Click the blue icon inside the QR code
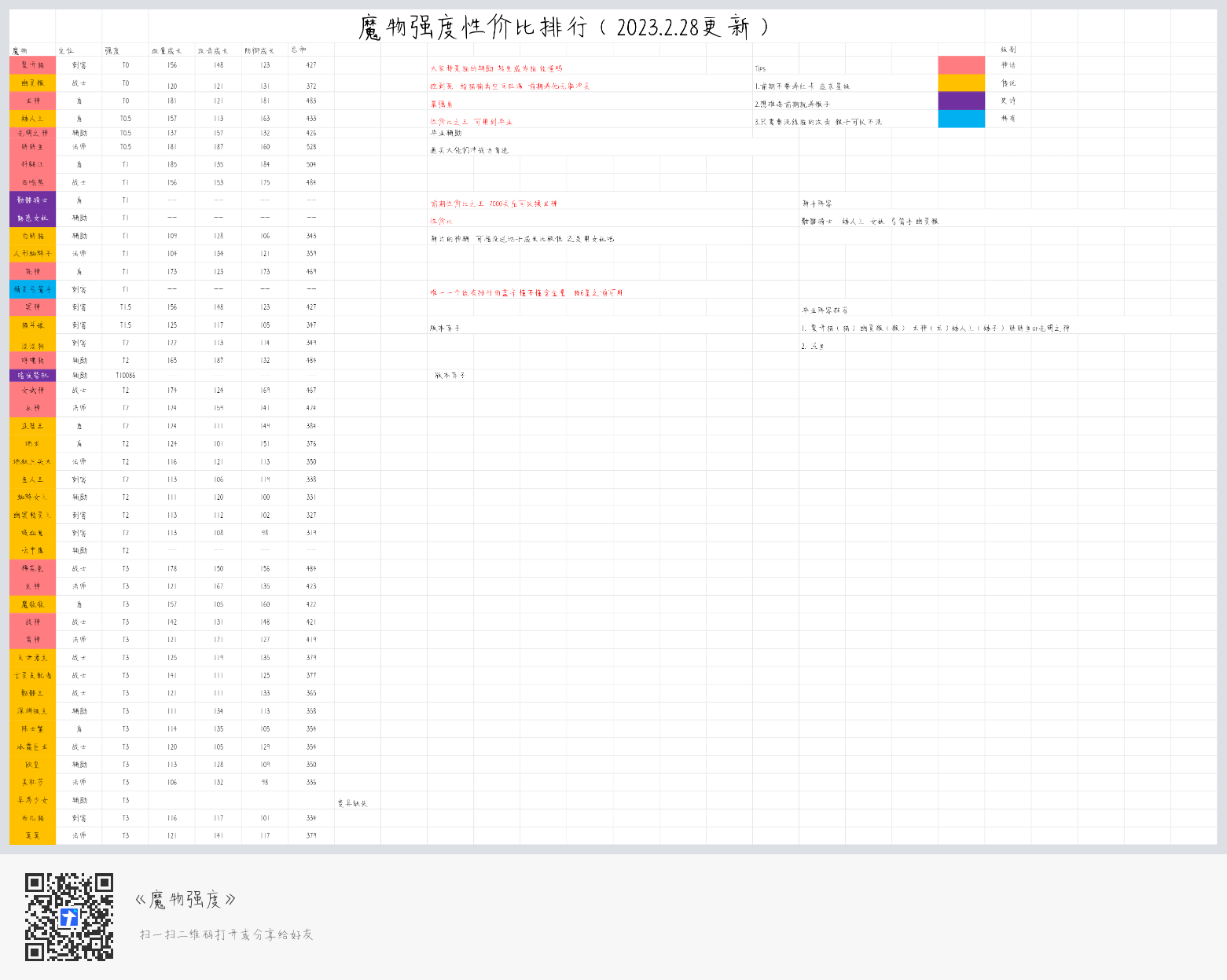The width and height of the screenshot is (1227, 980). pos(69,917)
